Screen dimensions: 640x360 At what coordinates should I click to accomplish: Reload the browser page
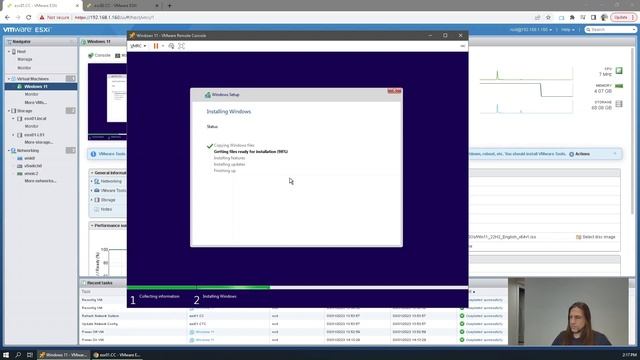click(x=29, y=18)
